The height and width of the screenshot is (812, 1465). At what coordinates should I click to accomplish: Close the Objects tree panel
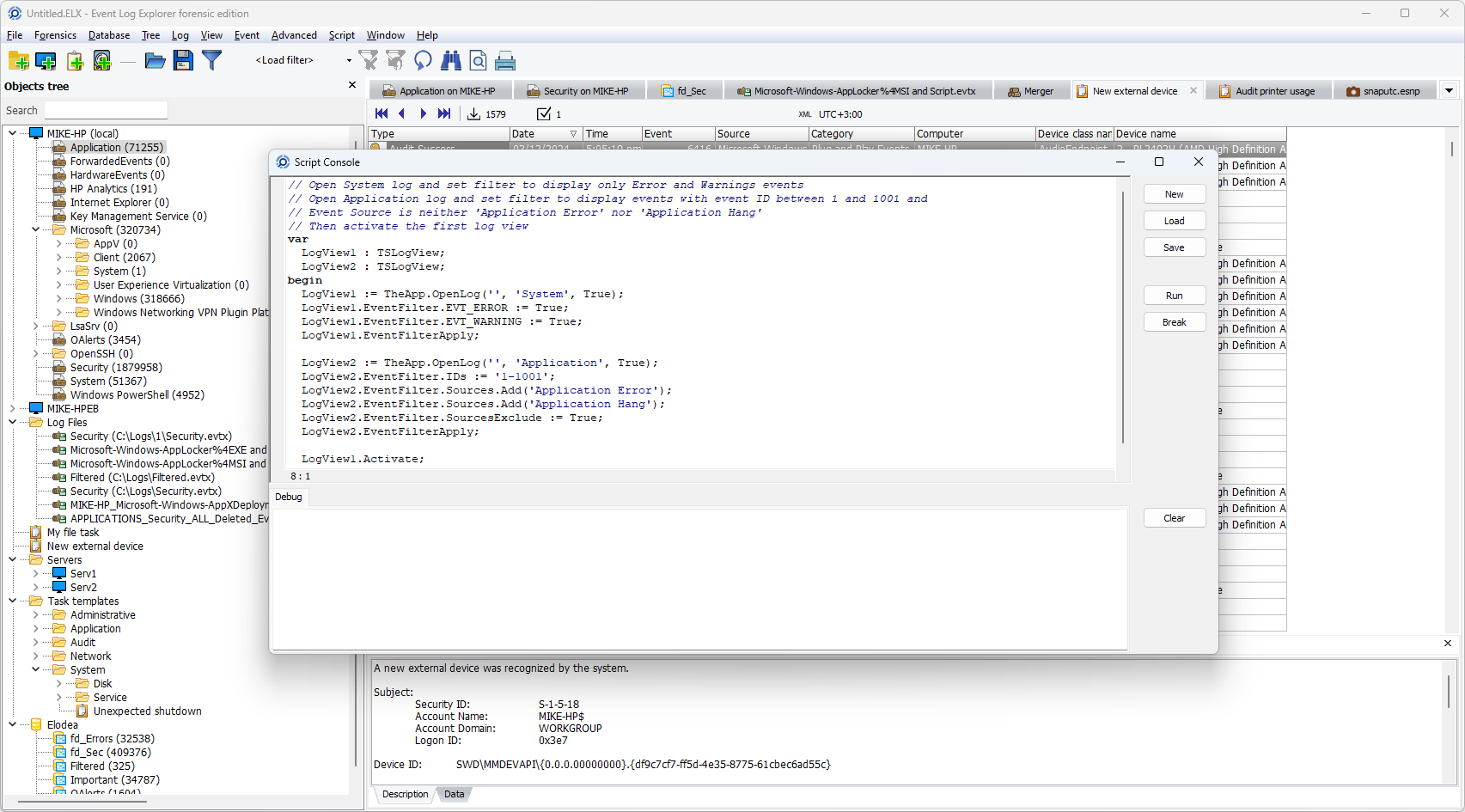[x=352, y=85]
